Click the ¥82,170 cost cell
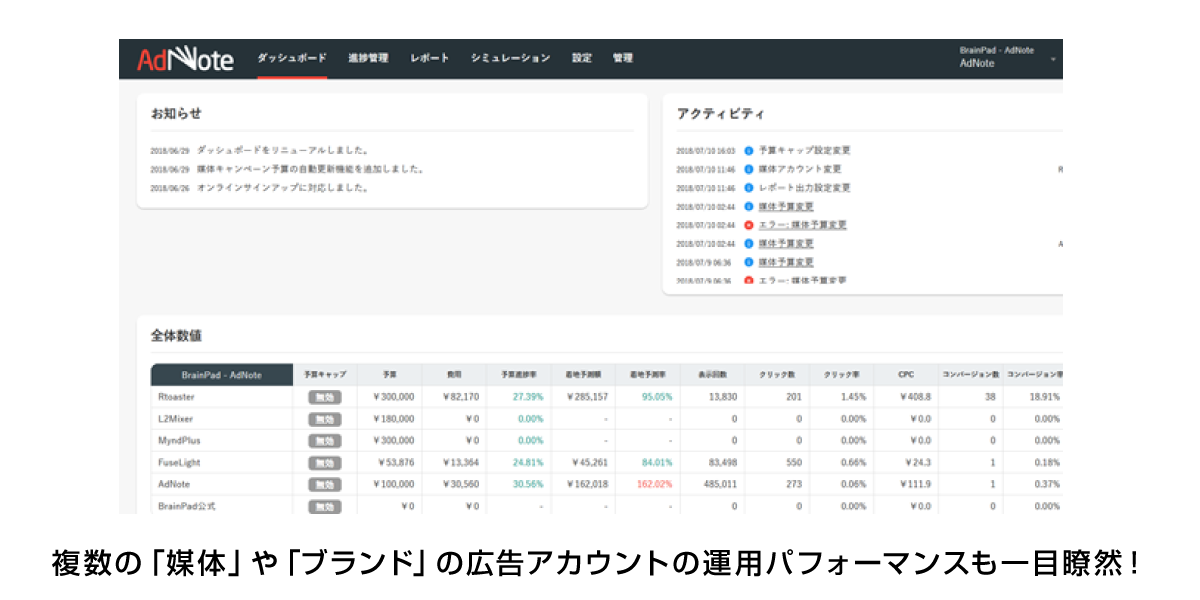 tap(459, 397)
